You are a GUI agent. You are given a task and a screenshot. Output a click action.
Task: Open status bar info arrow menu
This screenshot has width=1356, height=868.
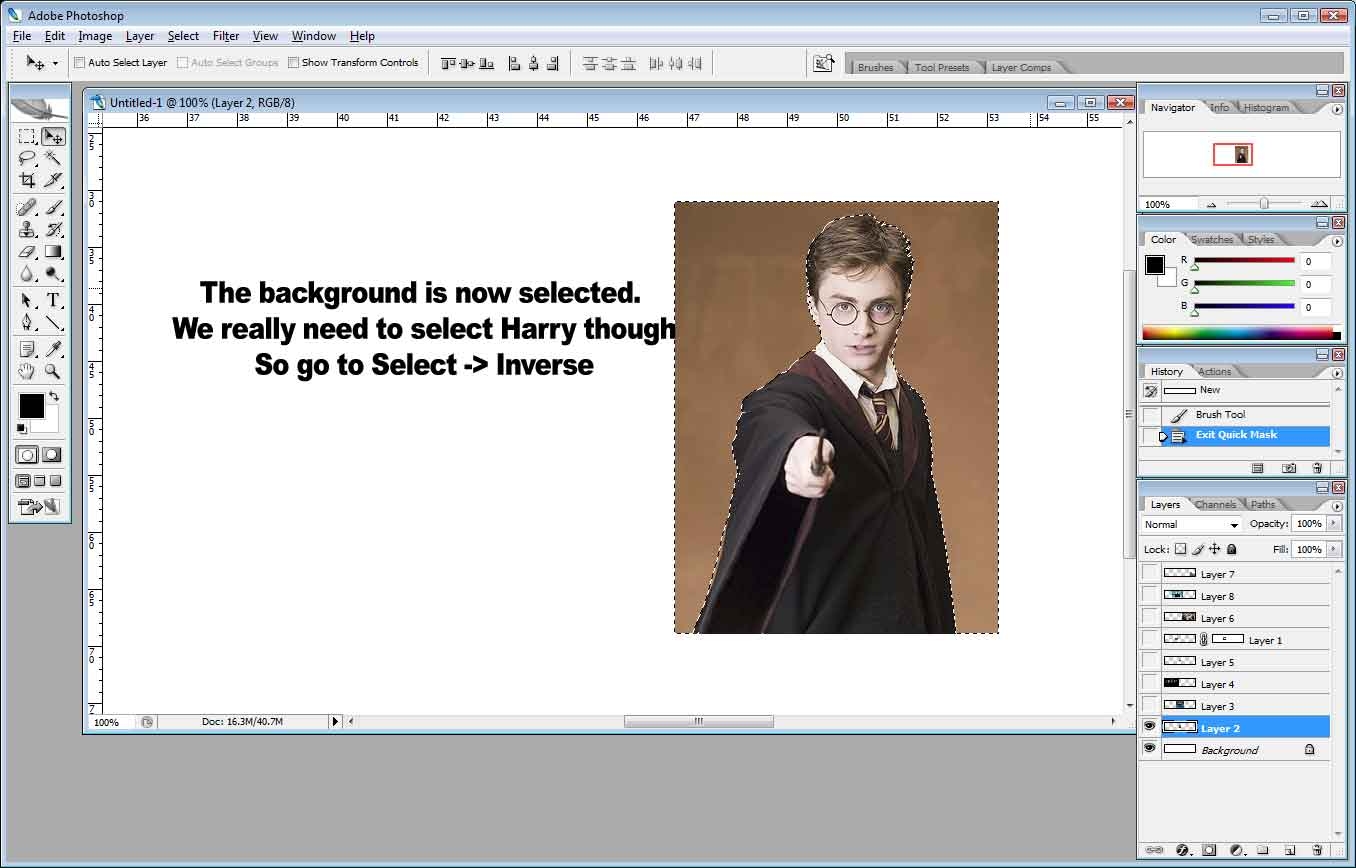coord(336,721)
